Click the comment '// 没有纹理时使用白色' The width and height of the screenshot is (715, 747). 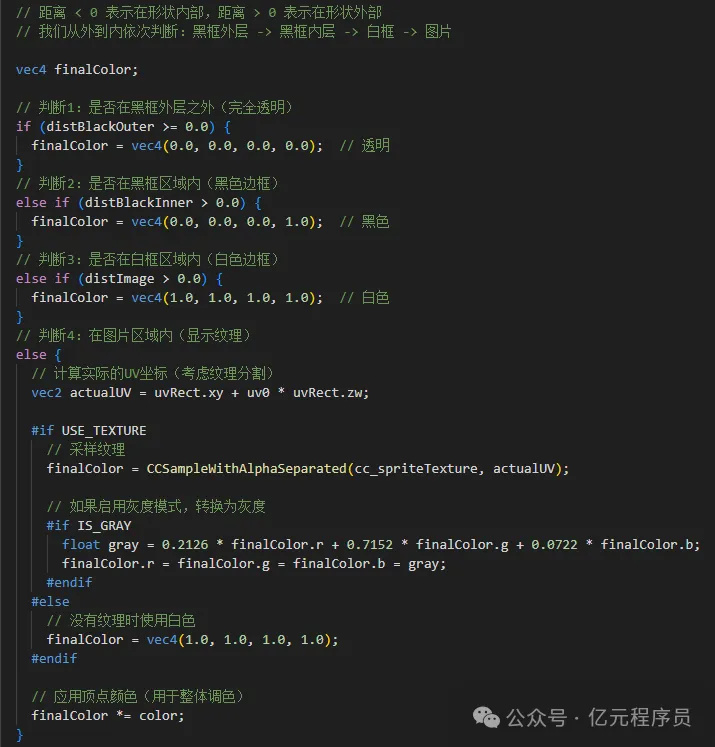click(x=121, y=621)
